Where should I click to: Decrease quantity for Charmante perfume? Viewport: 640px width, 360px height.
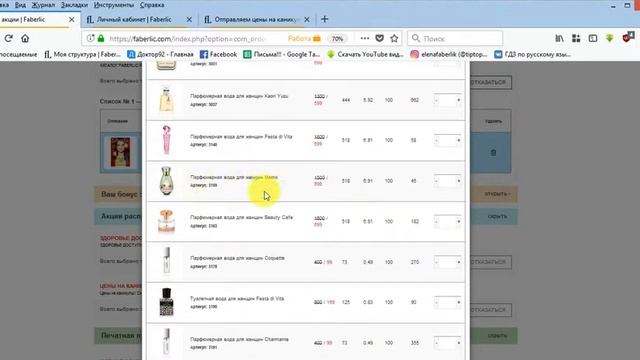[x=436, y=343]
